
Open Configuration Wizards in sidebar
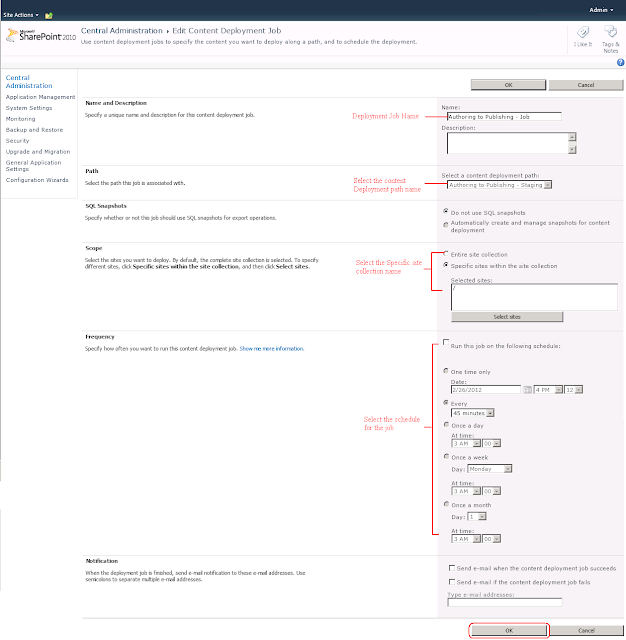(x=37, y=180)
